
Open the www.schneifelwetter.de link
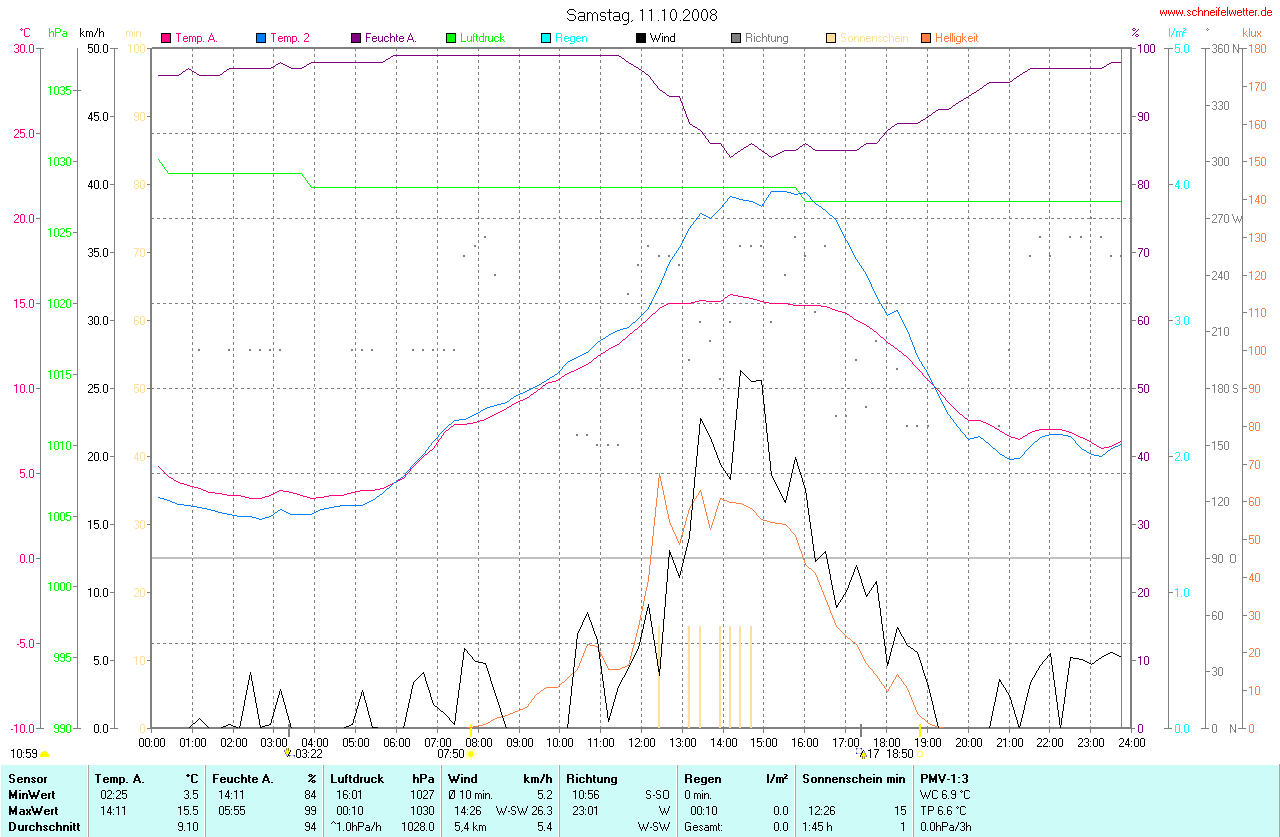point(1215,12)
